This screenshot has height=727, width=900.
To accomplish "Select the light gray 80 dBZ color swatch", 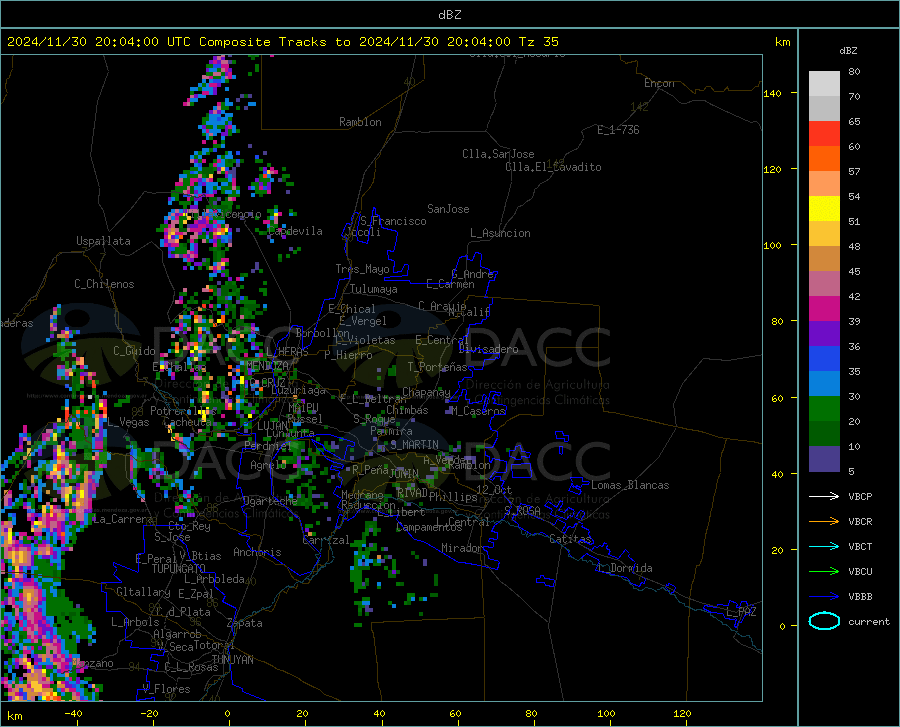I will (824, 83).
